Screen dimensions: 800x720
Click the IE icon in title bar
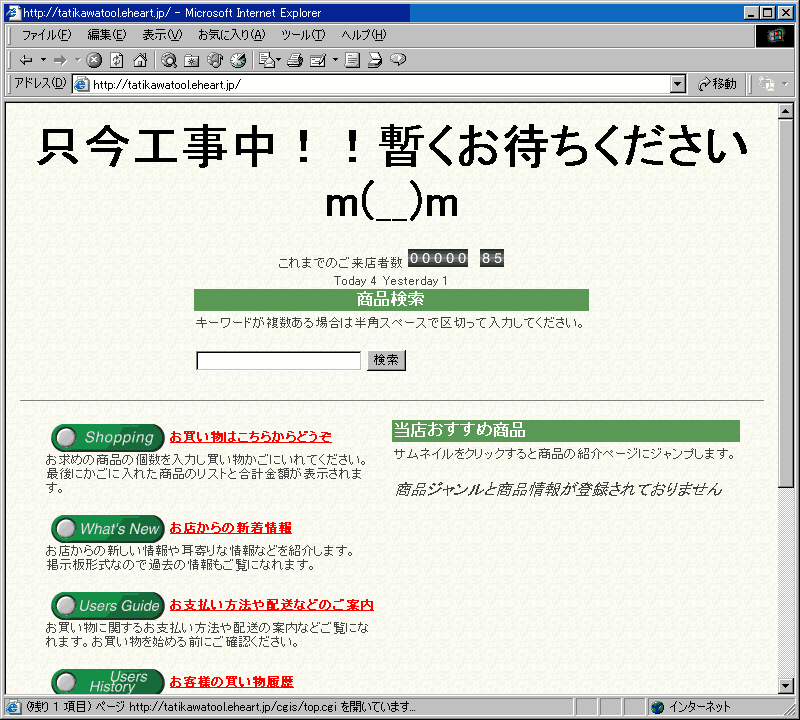click(x=13, y=12)
